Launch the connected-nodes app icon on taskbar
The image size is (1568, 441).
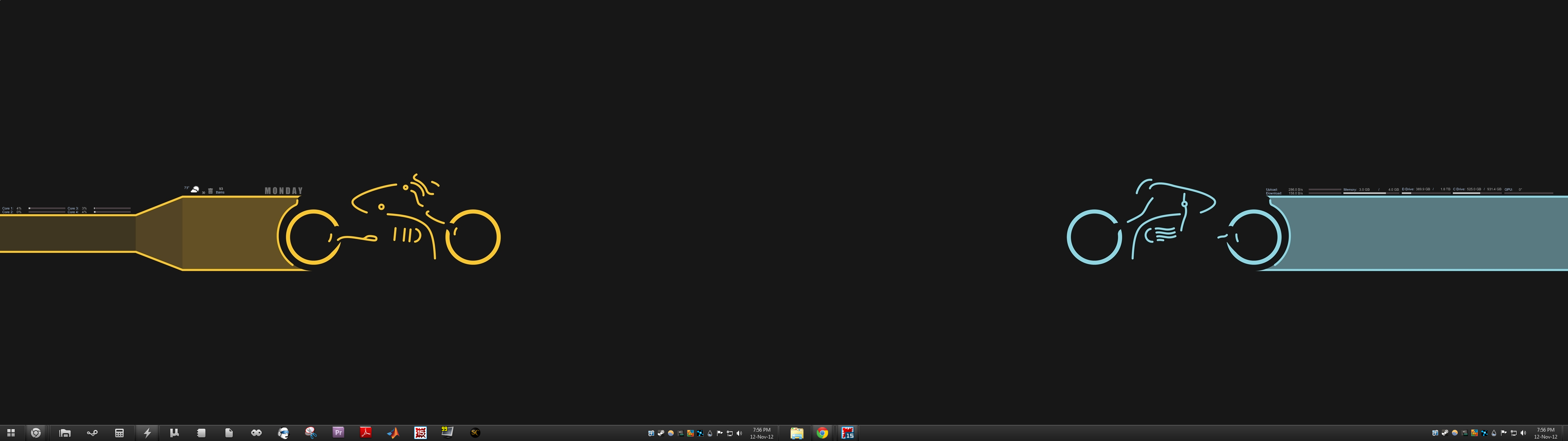point(92,433)
